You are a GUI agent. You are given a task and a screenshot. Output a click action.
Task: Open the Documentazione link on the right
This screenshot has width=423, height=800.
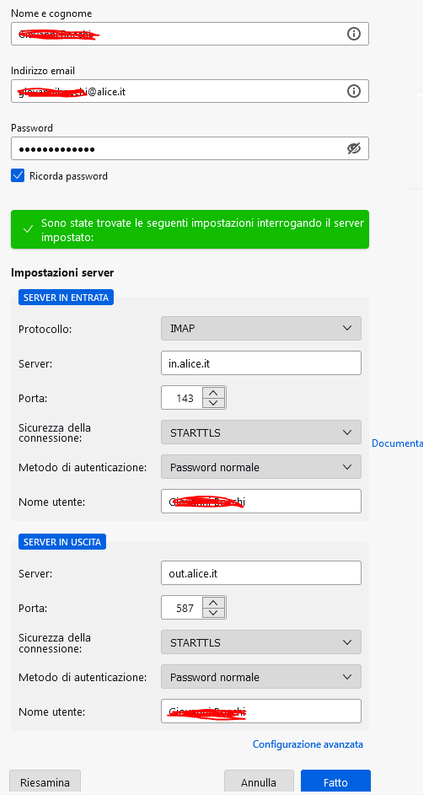[x=397, y=443]
